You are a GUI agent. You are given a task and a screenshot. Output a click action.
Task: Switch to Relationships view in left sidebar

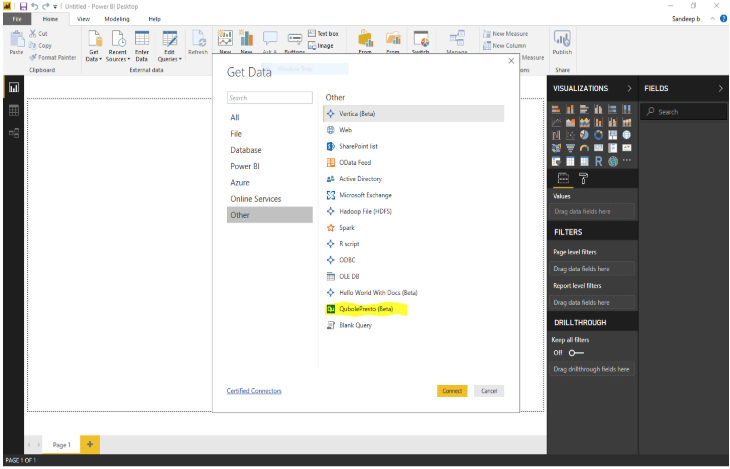coord(14,133)
